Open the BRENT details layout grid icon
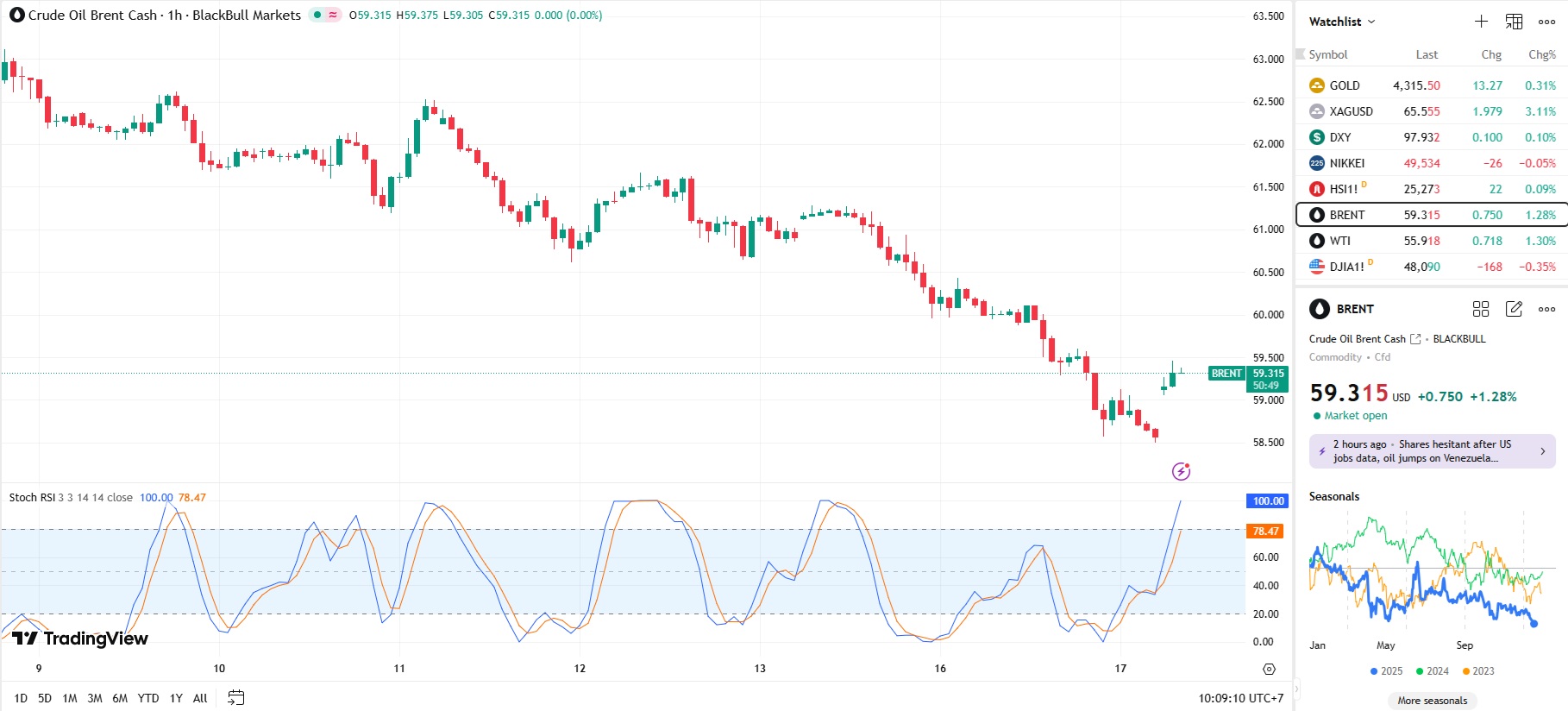1568x711 pixels. (x=1481, y=309)
